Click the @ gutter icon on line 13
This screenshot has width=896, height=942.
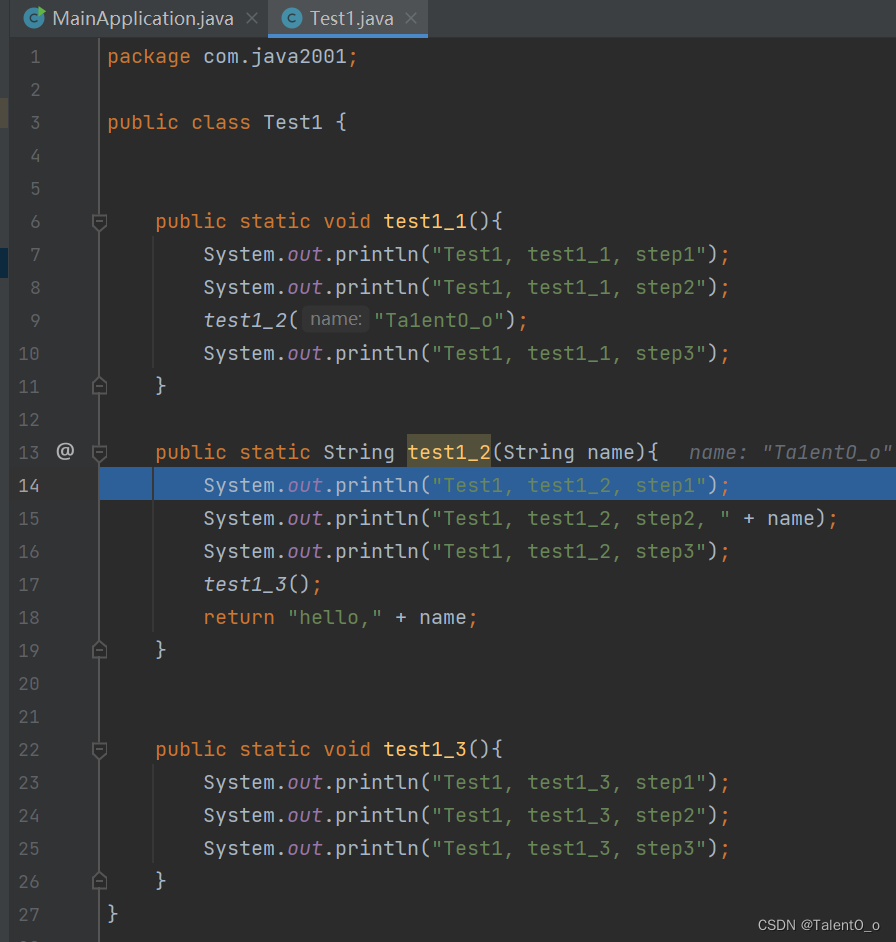click(65, 451)
